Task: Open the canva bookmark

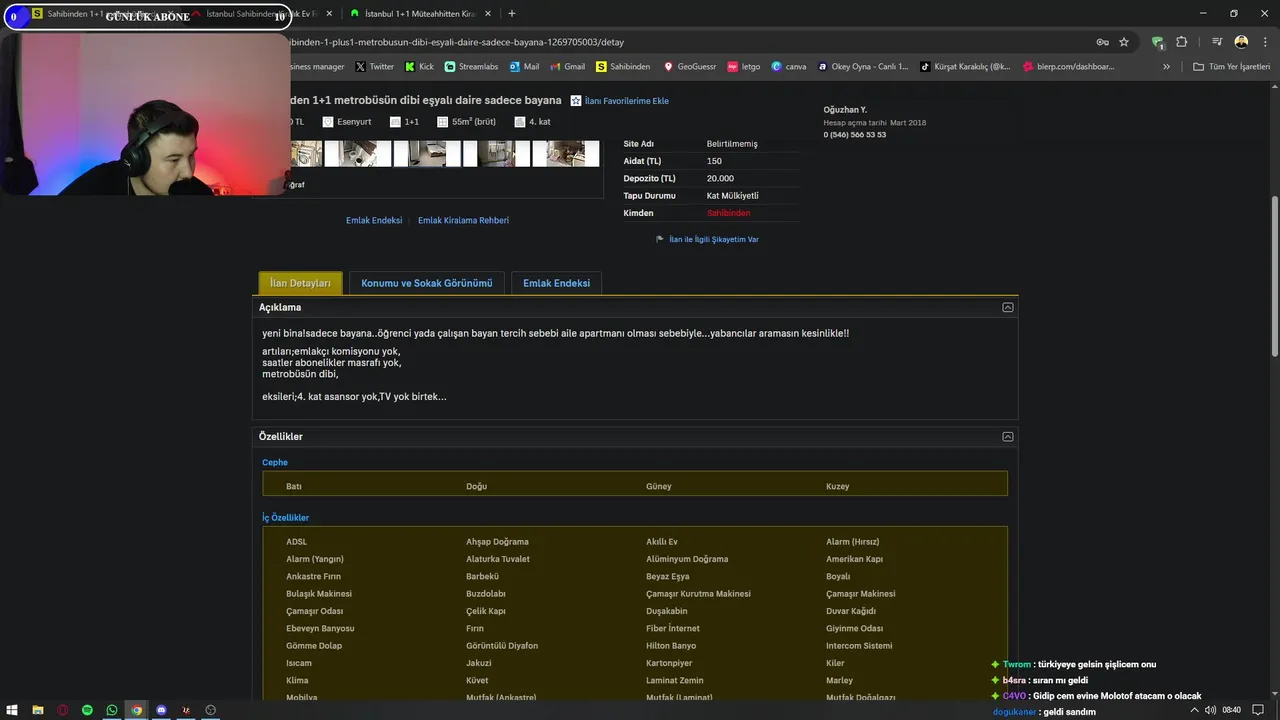Action: point(789,67)
